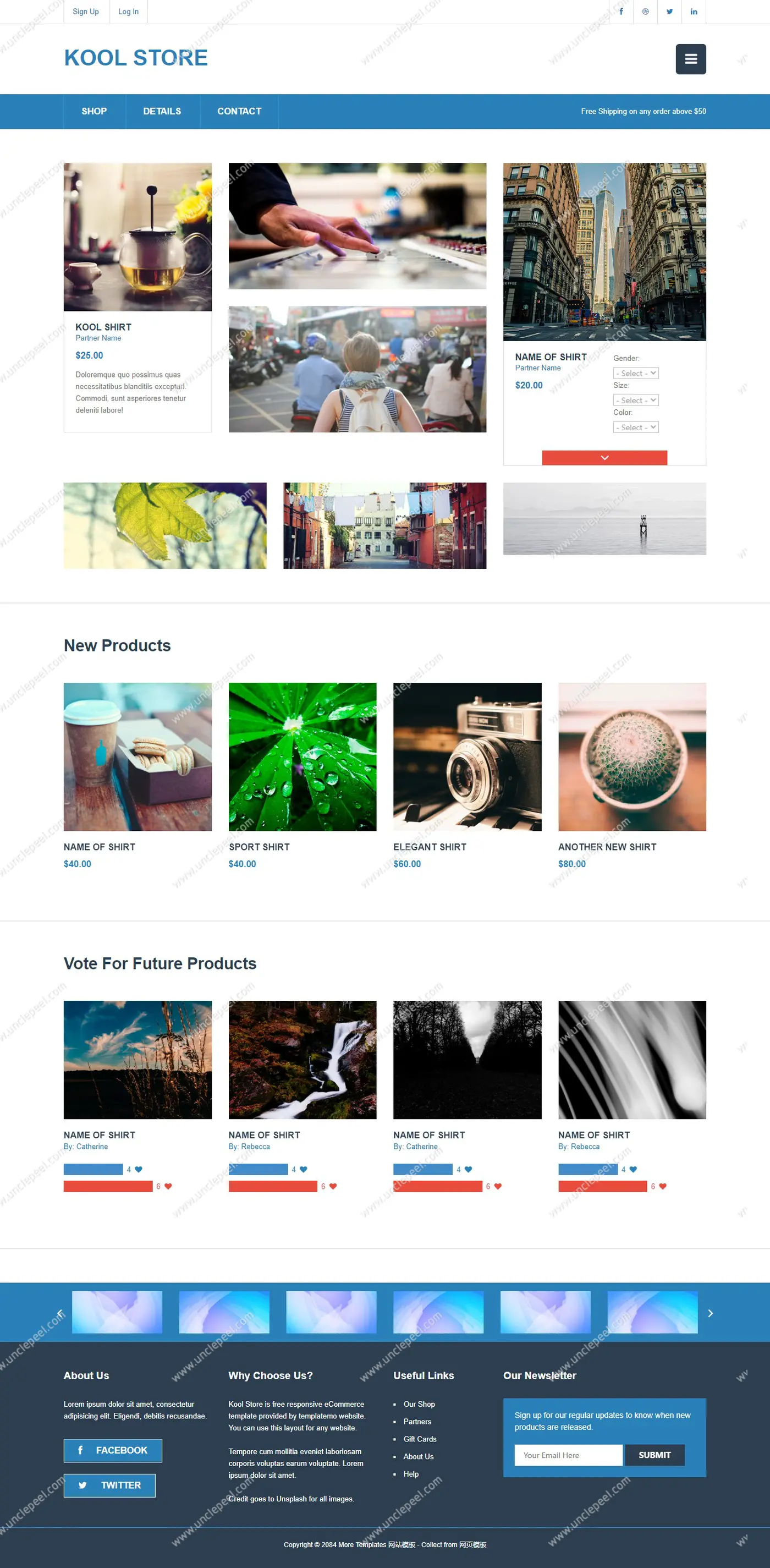Viewport: 770px width, 1568px height.
Task: Toggle blue heart vote on fourth product
Action: point(633,1169)
